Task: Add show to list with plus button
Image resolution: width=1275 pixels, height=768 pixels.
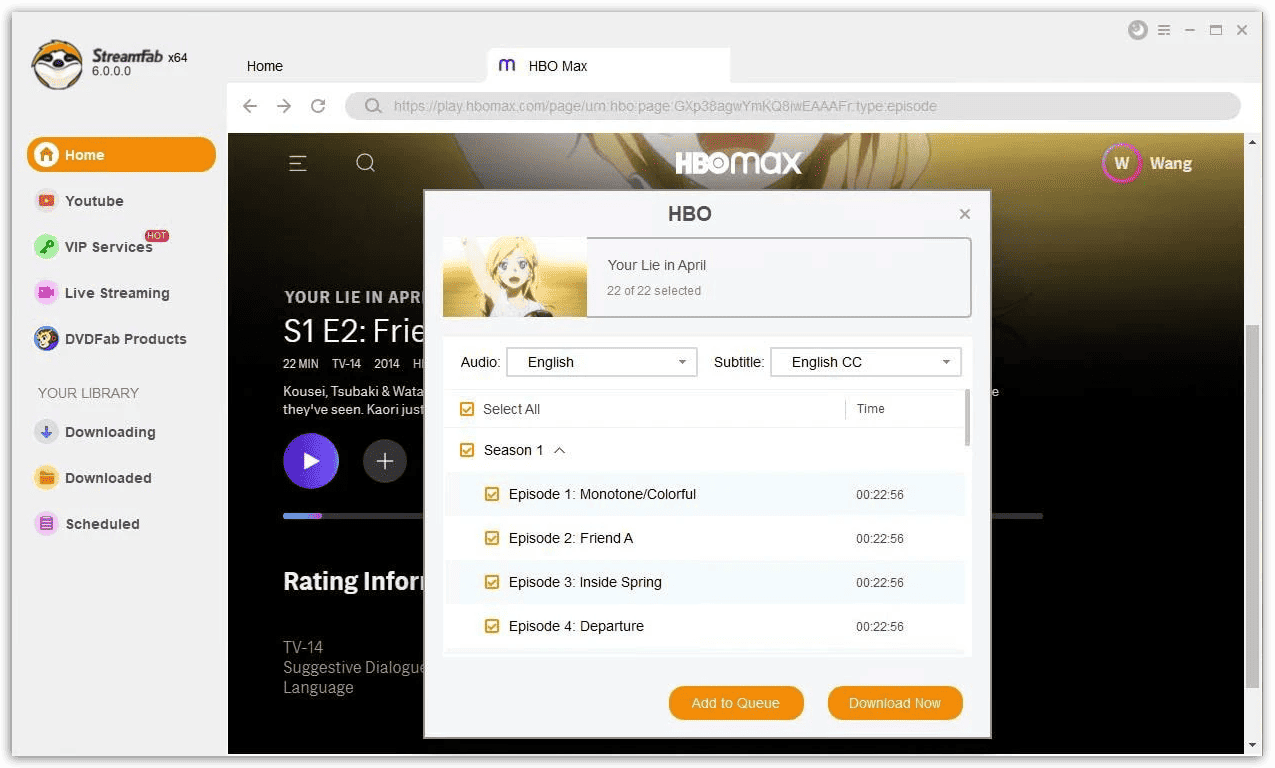Action: tap(385, 461)
